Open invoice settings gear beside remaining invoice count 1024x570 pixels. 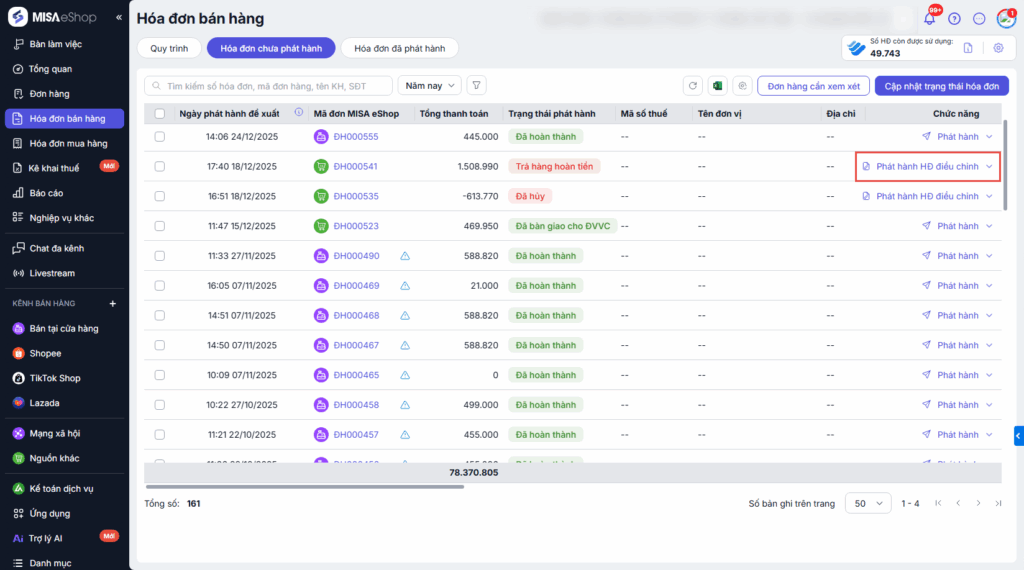coord(997,48)
